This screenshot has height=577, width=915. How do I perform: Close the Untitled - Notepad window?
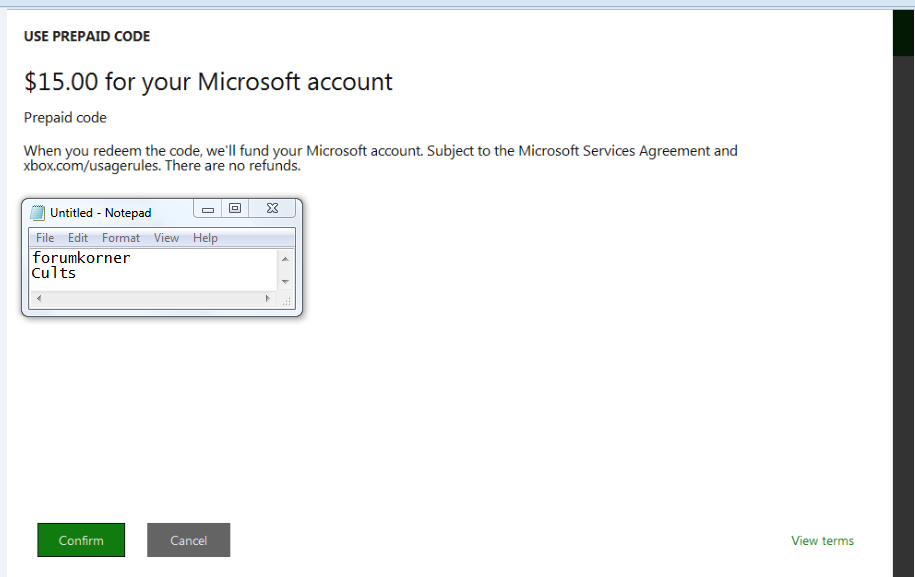coord(272,209)
